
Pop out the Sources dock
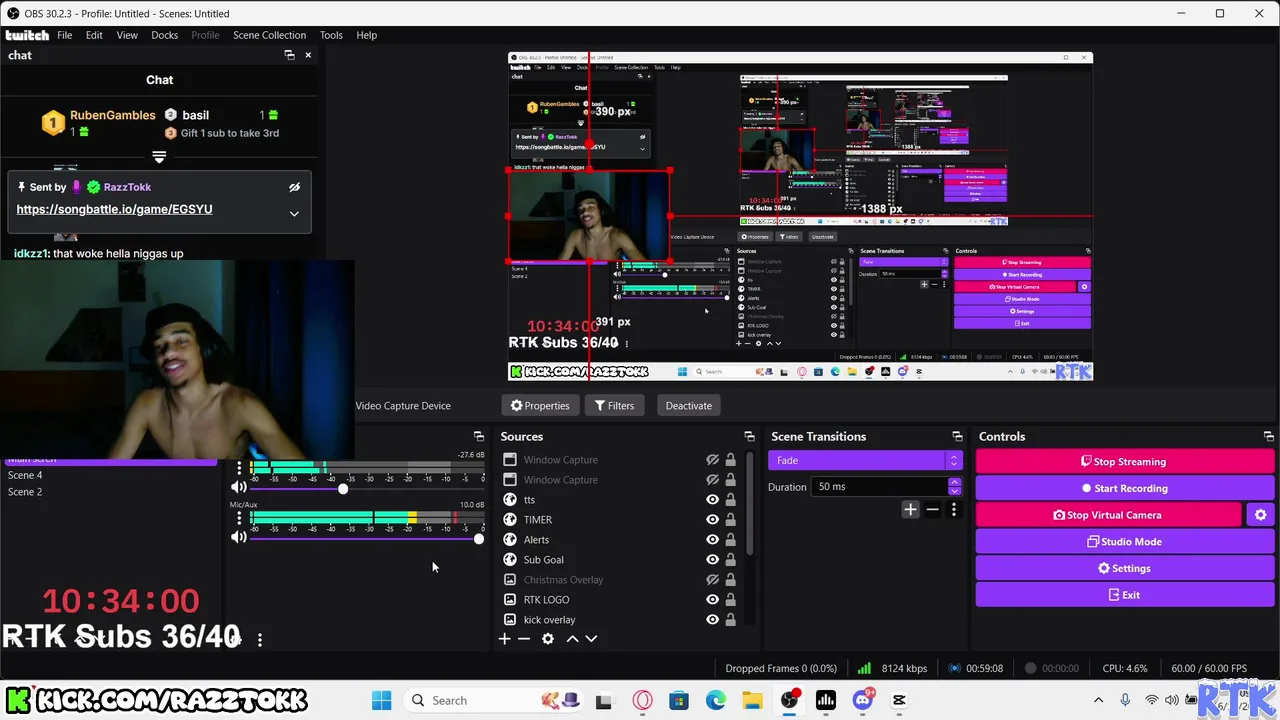click(x=749, y=437)
